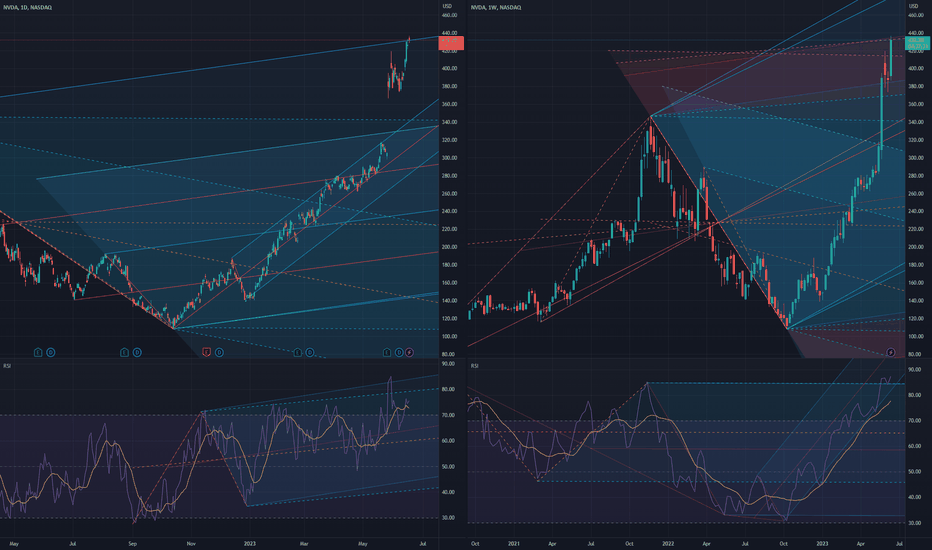
Task: Open the earnings marker before Sep on daily chart
Action: point(124,353)
